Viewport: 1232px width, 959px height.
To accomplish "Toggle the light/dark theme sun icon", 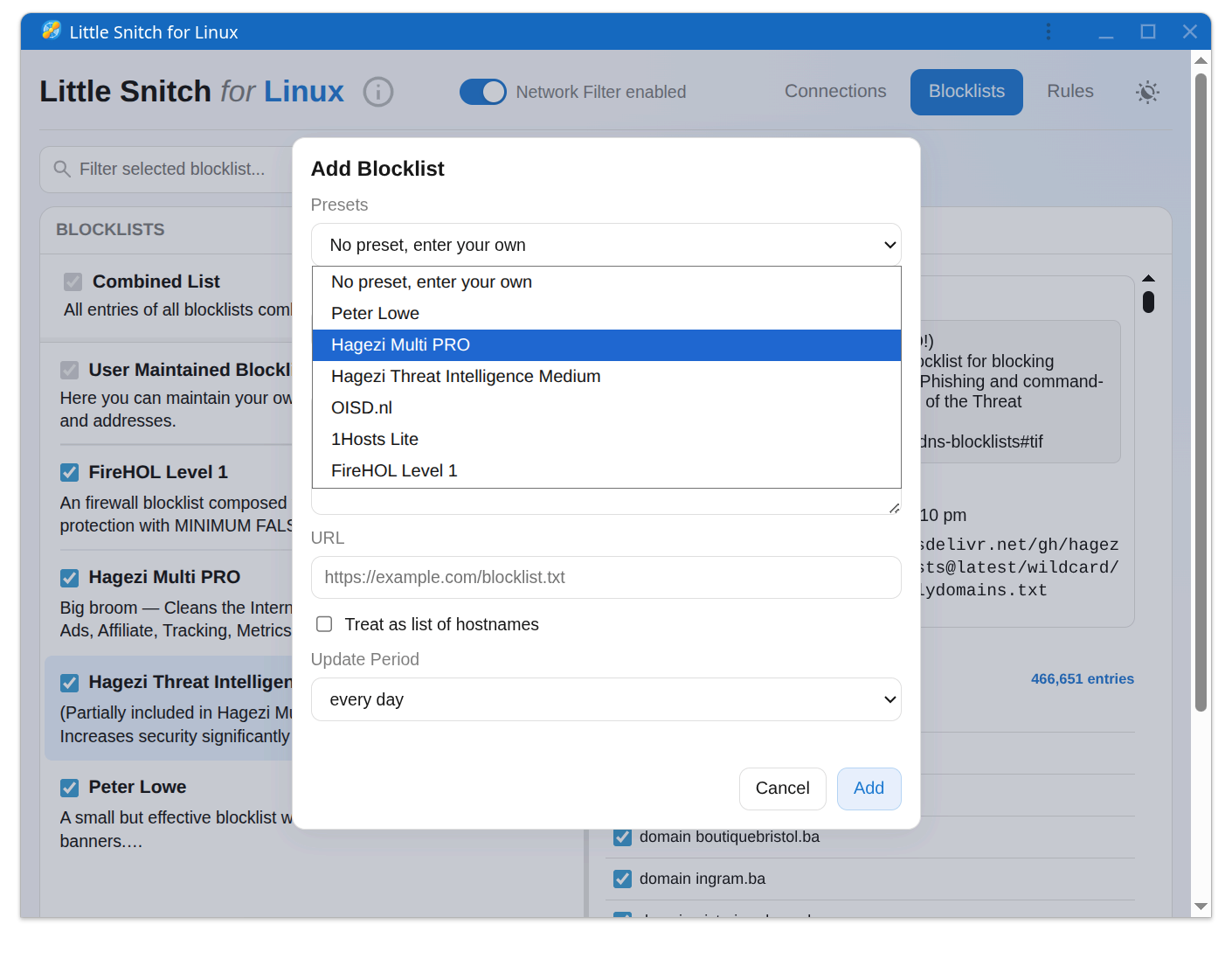I will click(x=1147, y=92).
